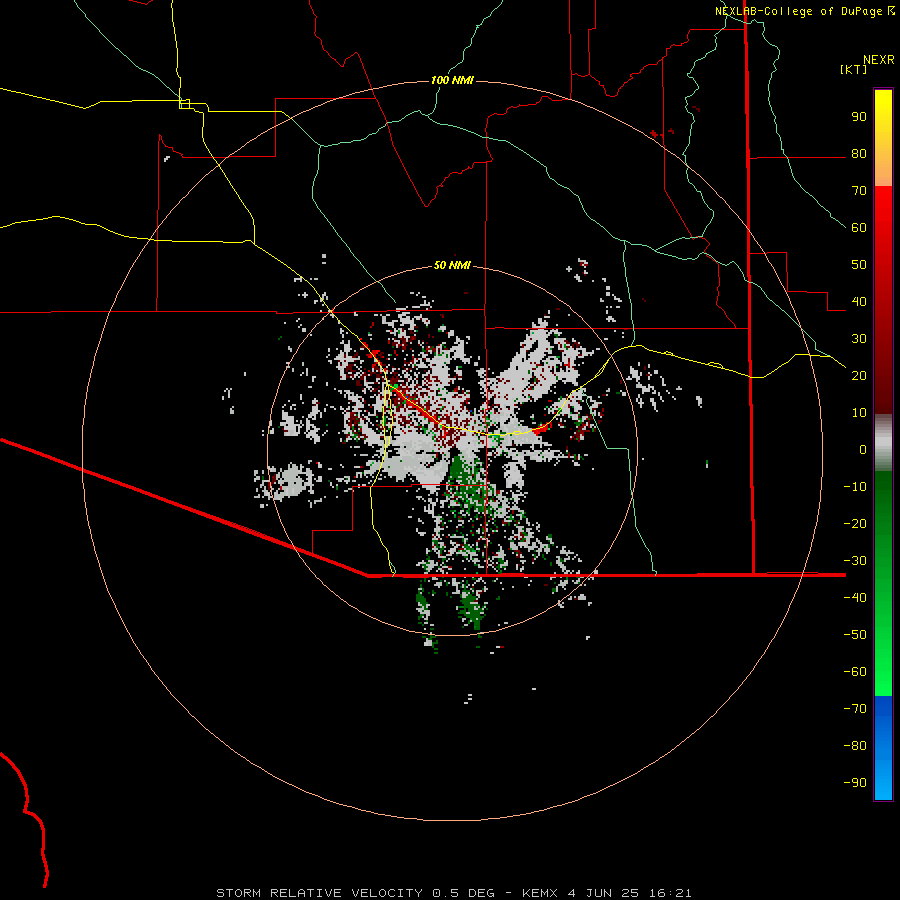
Task: Click the -30 value on the velocity scale
Action: 855,561
